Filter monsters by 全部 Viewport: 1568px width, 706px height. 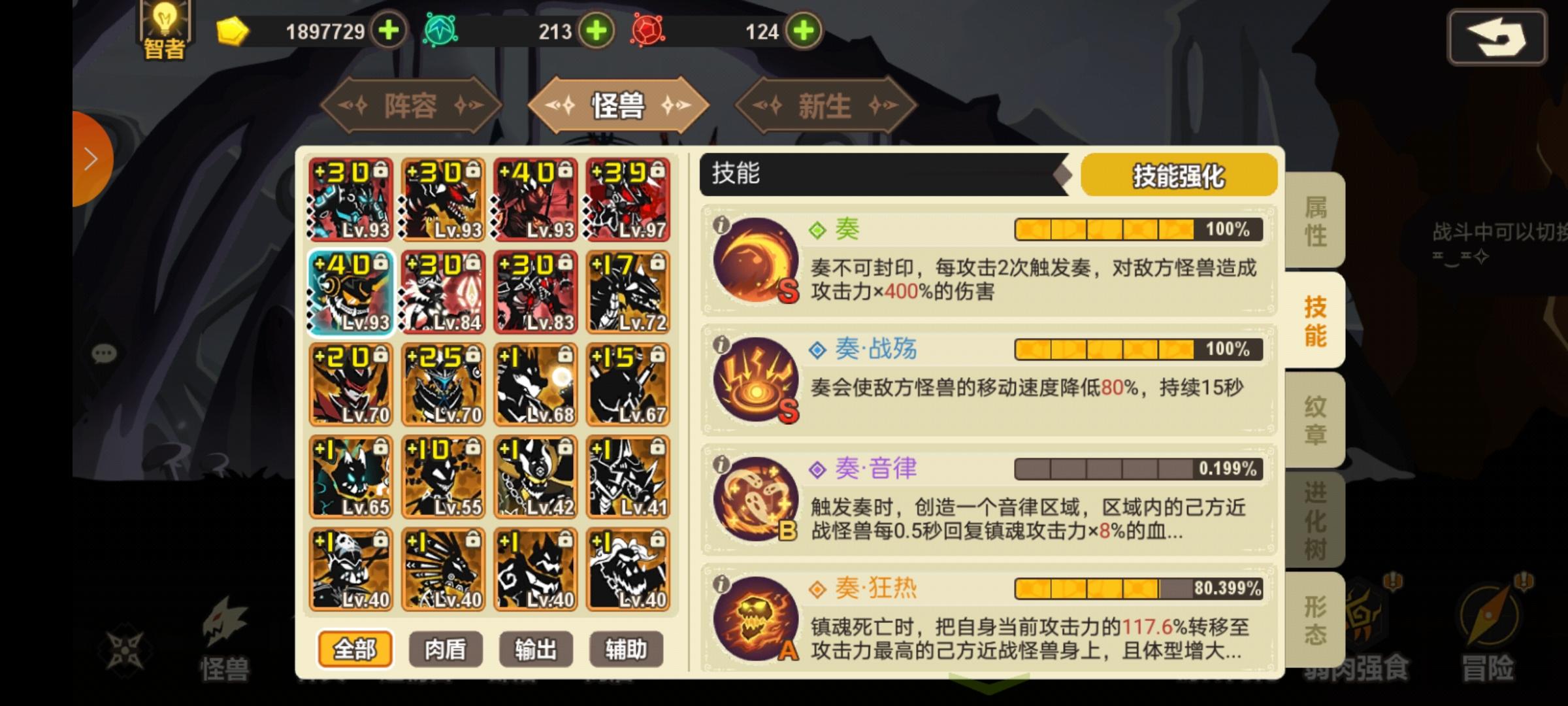click(355, 649)
